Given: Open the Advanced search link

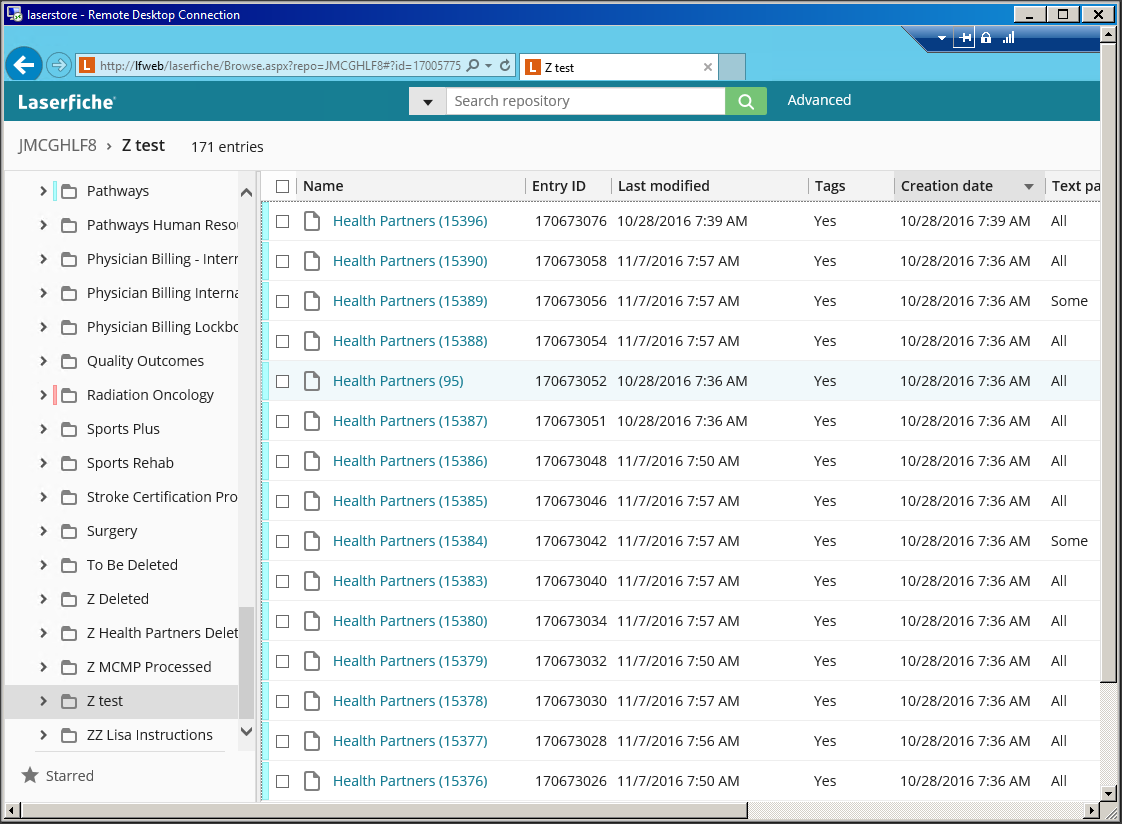Looking at the screenshot, I should click(819, 100).
